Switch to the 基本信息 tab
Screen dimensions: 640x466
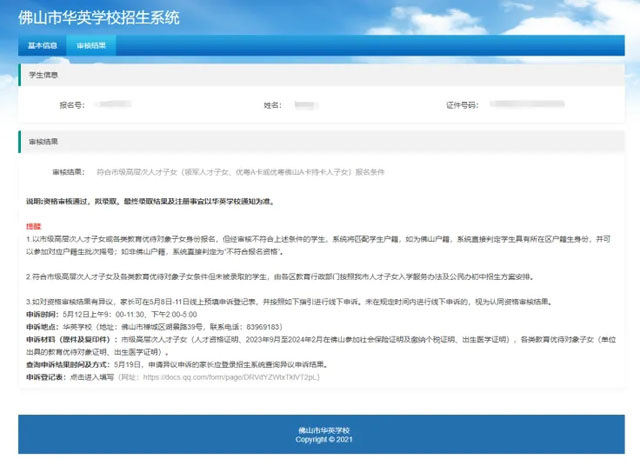[x=43, y=46]
